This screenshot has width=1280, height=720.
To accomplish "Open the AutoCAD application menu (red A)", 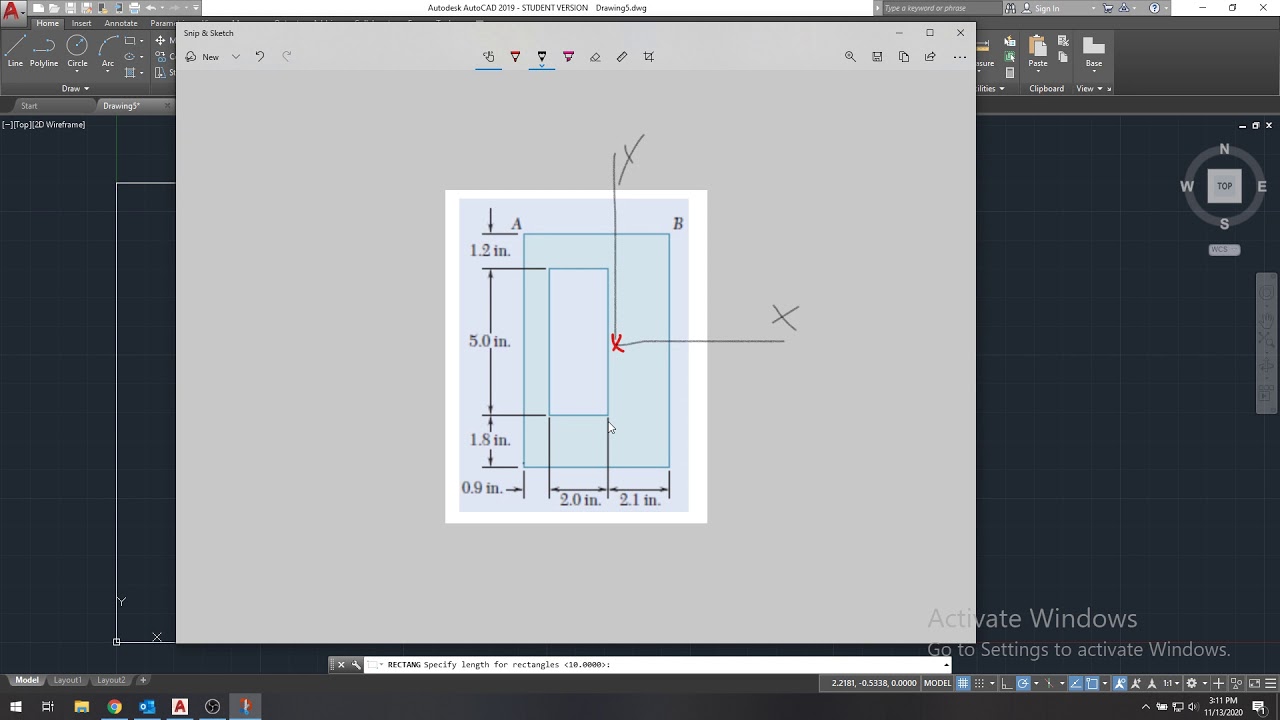I will [13, 13].
